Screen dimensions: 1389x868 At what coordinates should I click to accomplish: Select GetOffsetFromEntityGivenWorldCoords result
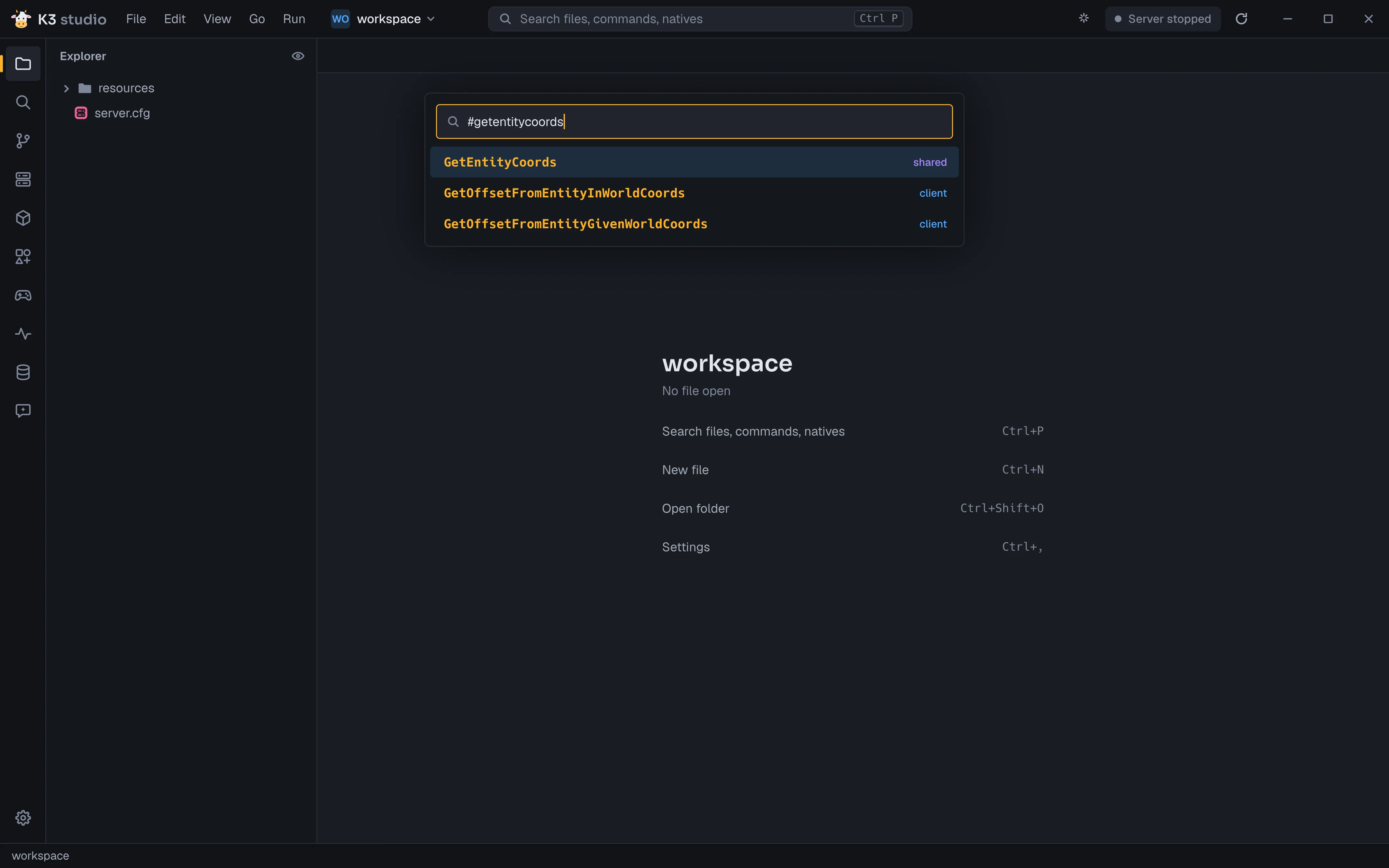point(694,224)
